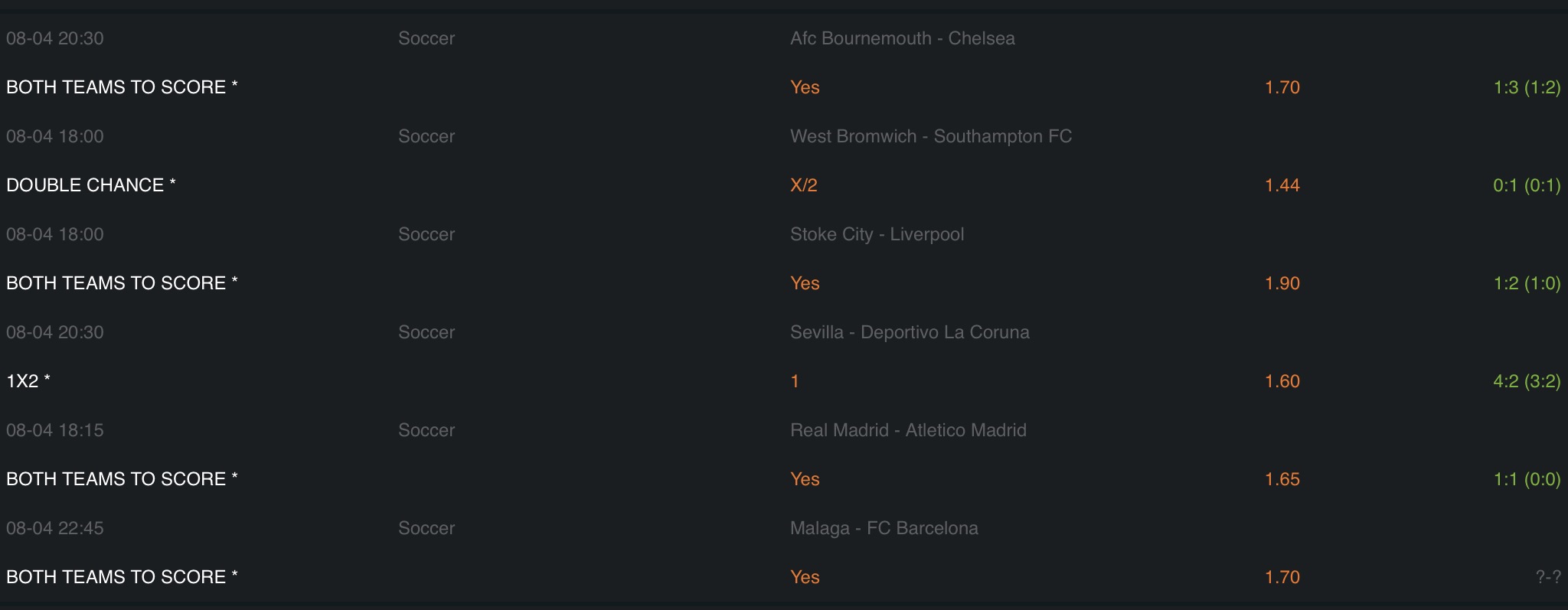
Task: Open Sevilla - Deportivo La Coruna match
Action: (910, 332)
